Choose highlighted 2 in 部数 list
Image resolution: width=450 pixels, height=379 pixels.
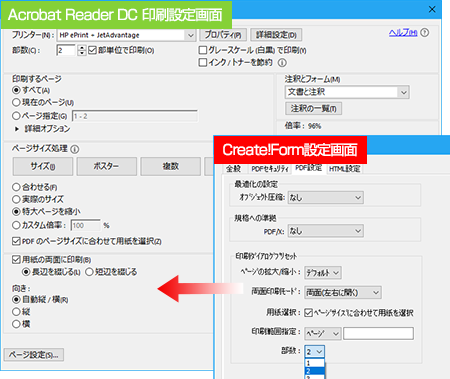[x=314, y=371]
